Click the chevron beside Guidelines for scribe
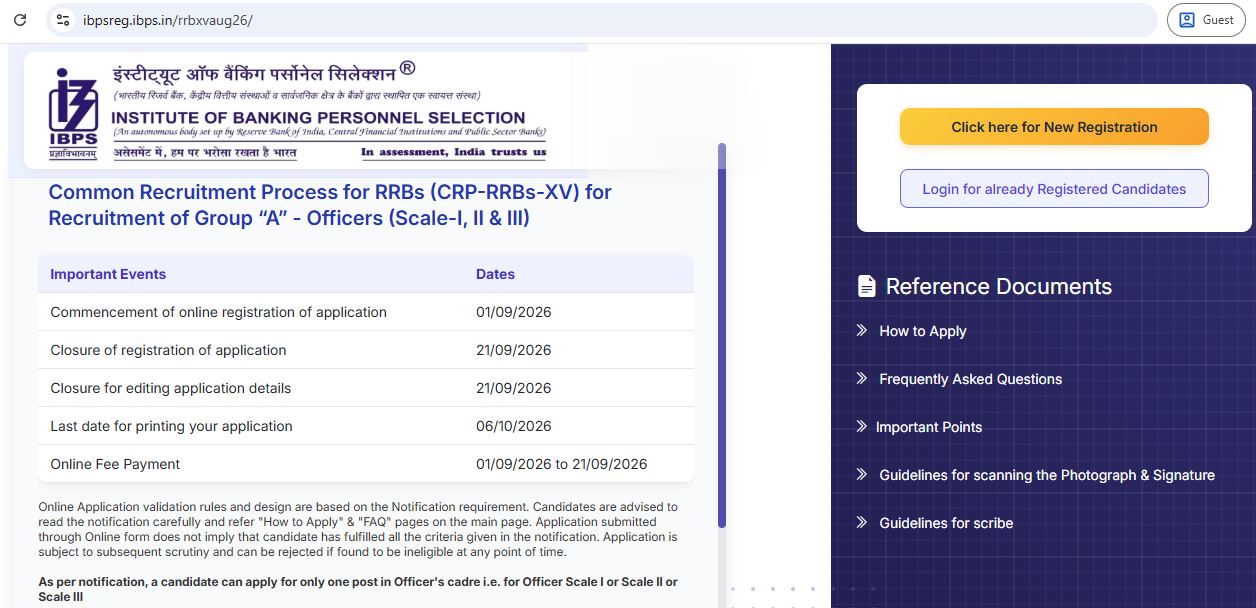The width and height of the screenshot is (1256, 608). (861, 522)
